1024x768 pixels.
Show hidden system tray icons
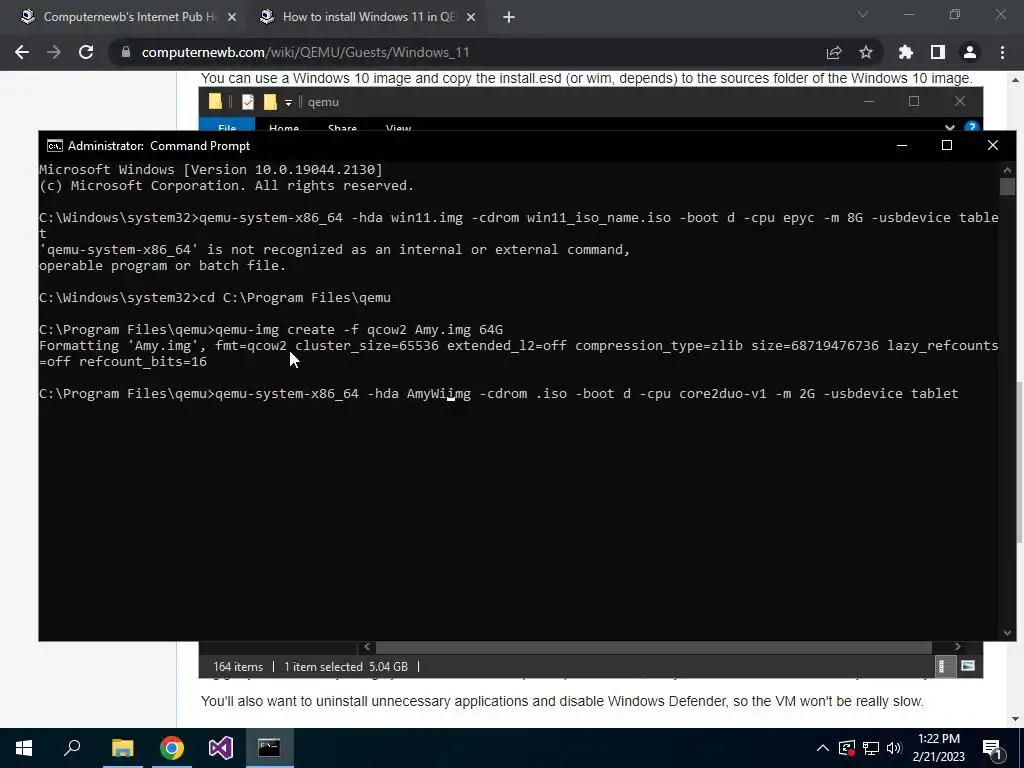pos(823,748)
